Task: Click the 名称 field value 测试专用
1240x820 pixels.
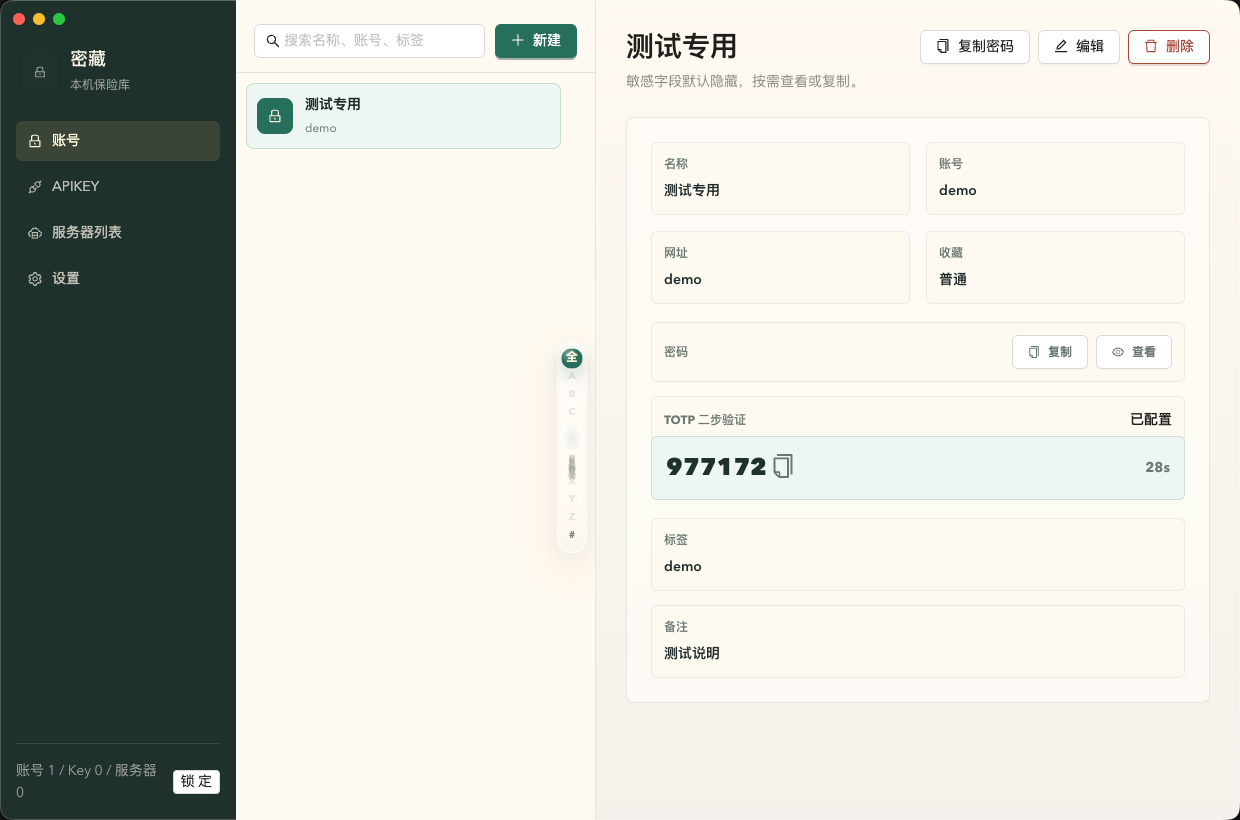Action: click(692, 190)
